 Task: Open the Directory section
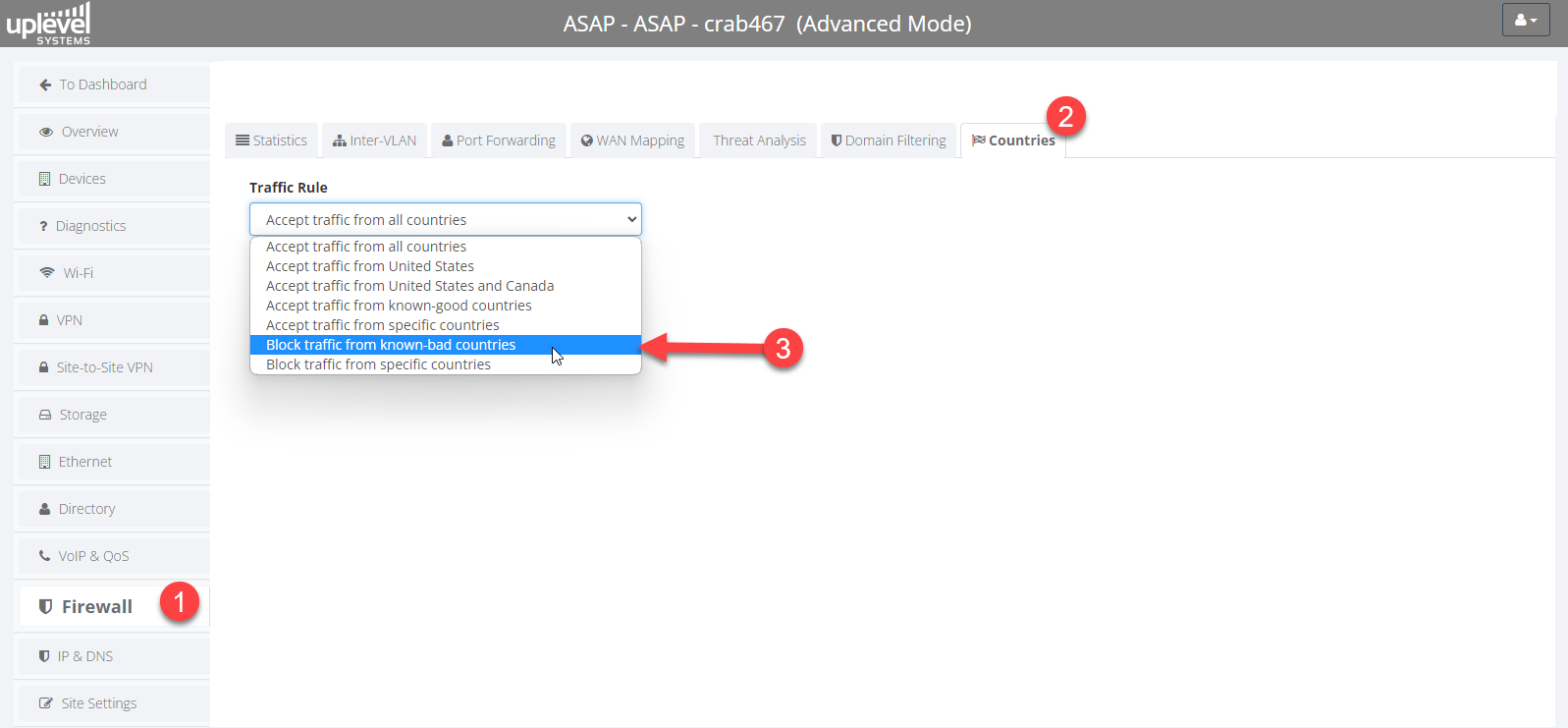click(x=114, y=509)
